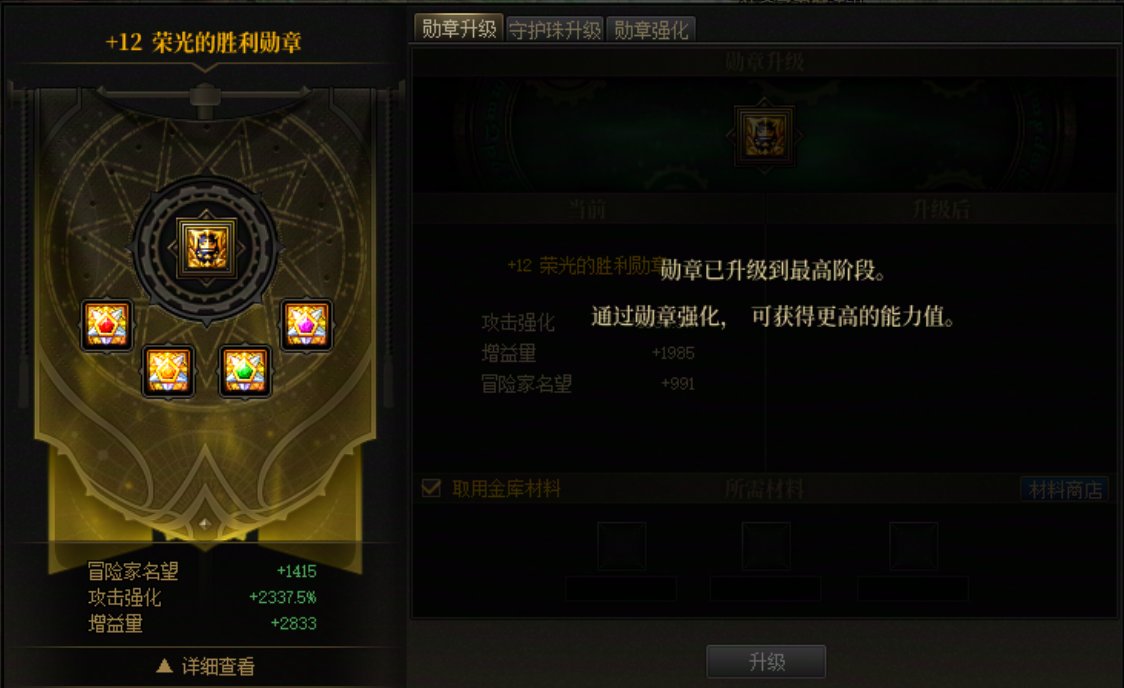This screenshot has height=688, width=1124.
Task: Click the 升级 button
Action: [766, 661]
